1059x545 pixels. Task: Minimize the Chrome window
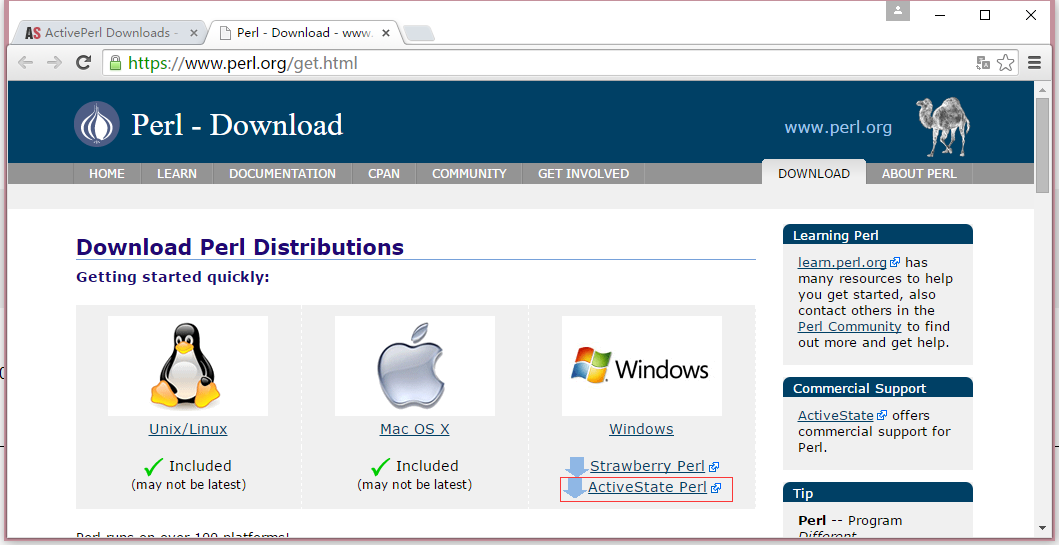(x=939, y=15)
